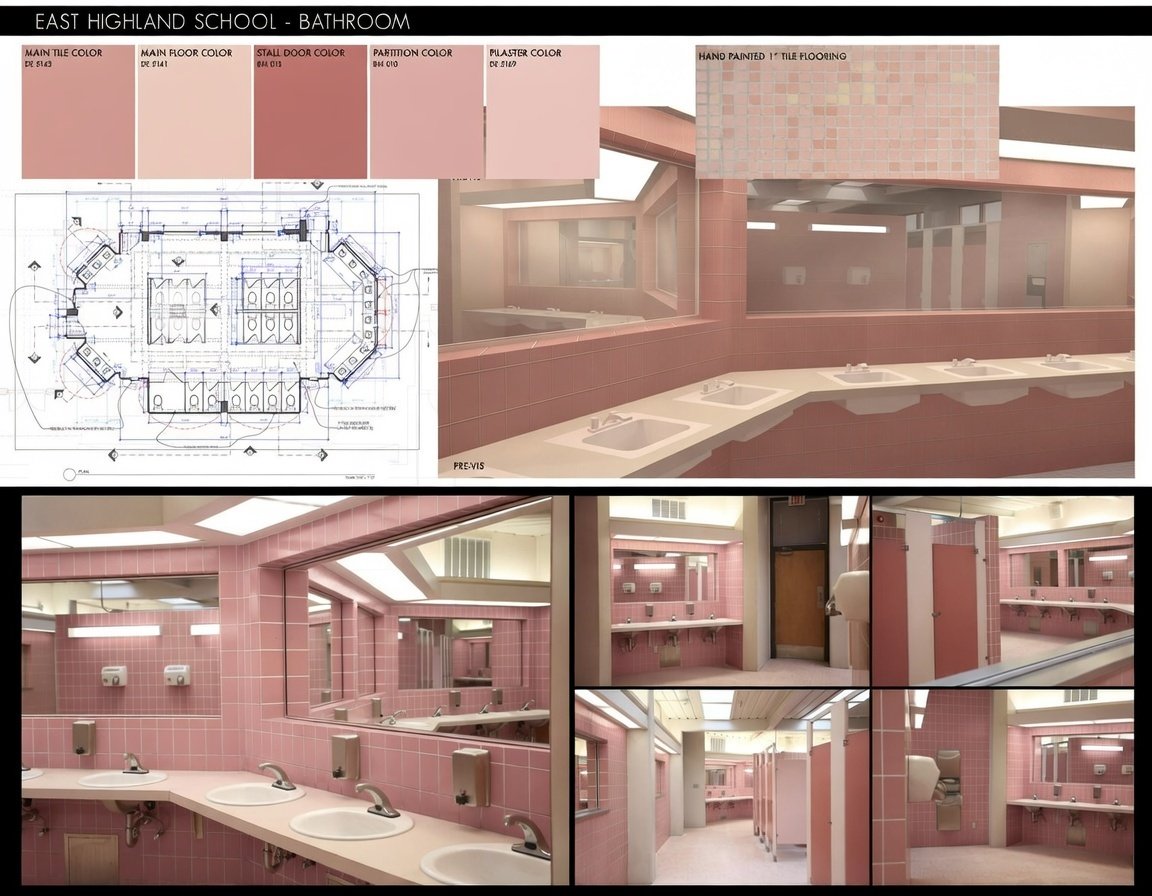Pick the Stall Door Color swatch
This screenshot has width=1152, height=896.
pos(310,112)
